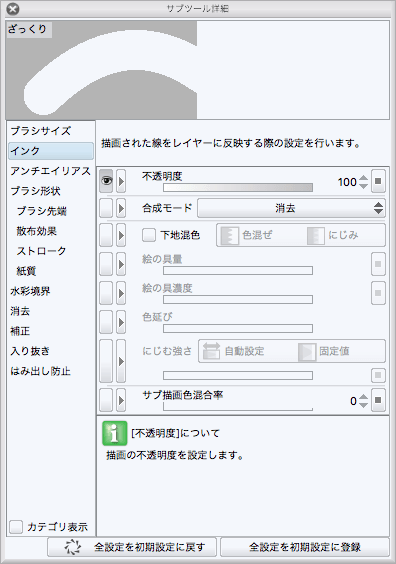Click the ざっくり brush stroke preview
The width and height of the screenshot is (396, 564).
[x=197, y=70]
